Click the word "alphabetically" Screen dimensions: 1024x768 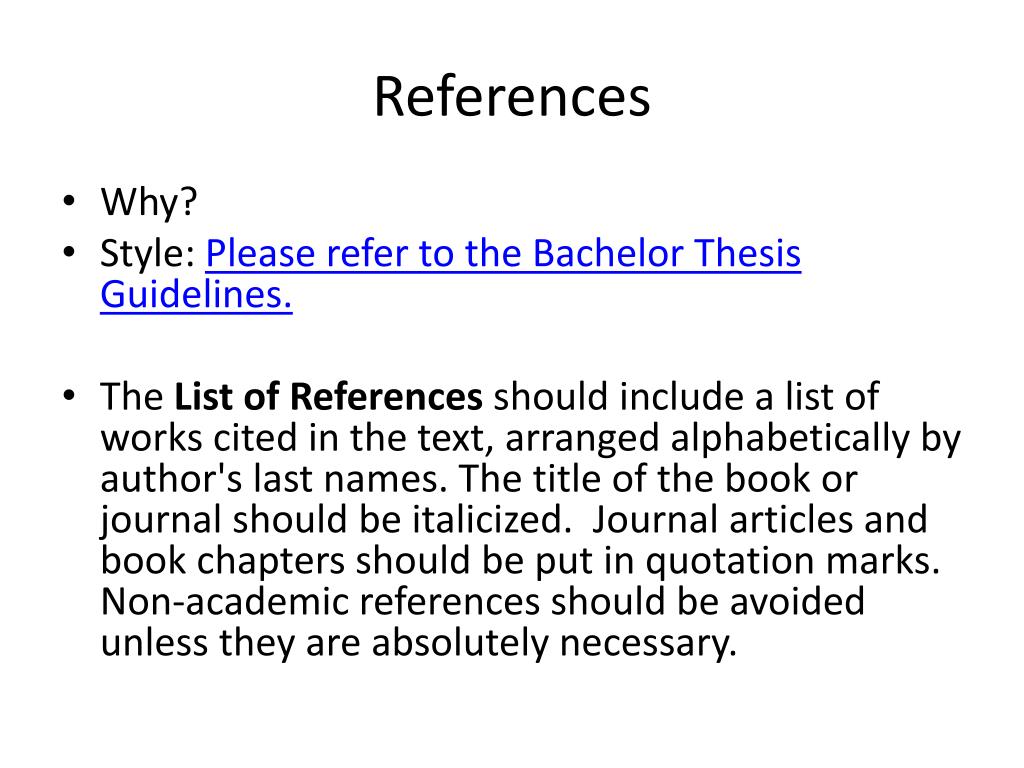pos(790,439)
